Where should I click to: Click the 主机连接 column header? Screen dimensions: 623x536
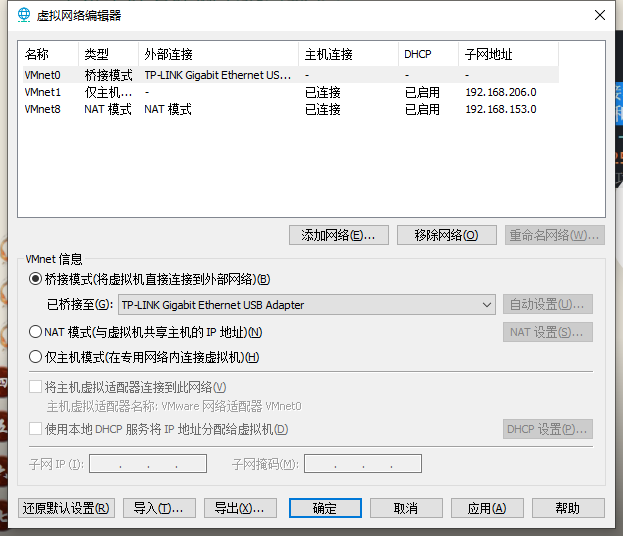(348, 54)
